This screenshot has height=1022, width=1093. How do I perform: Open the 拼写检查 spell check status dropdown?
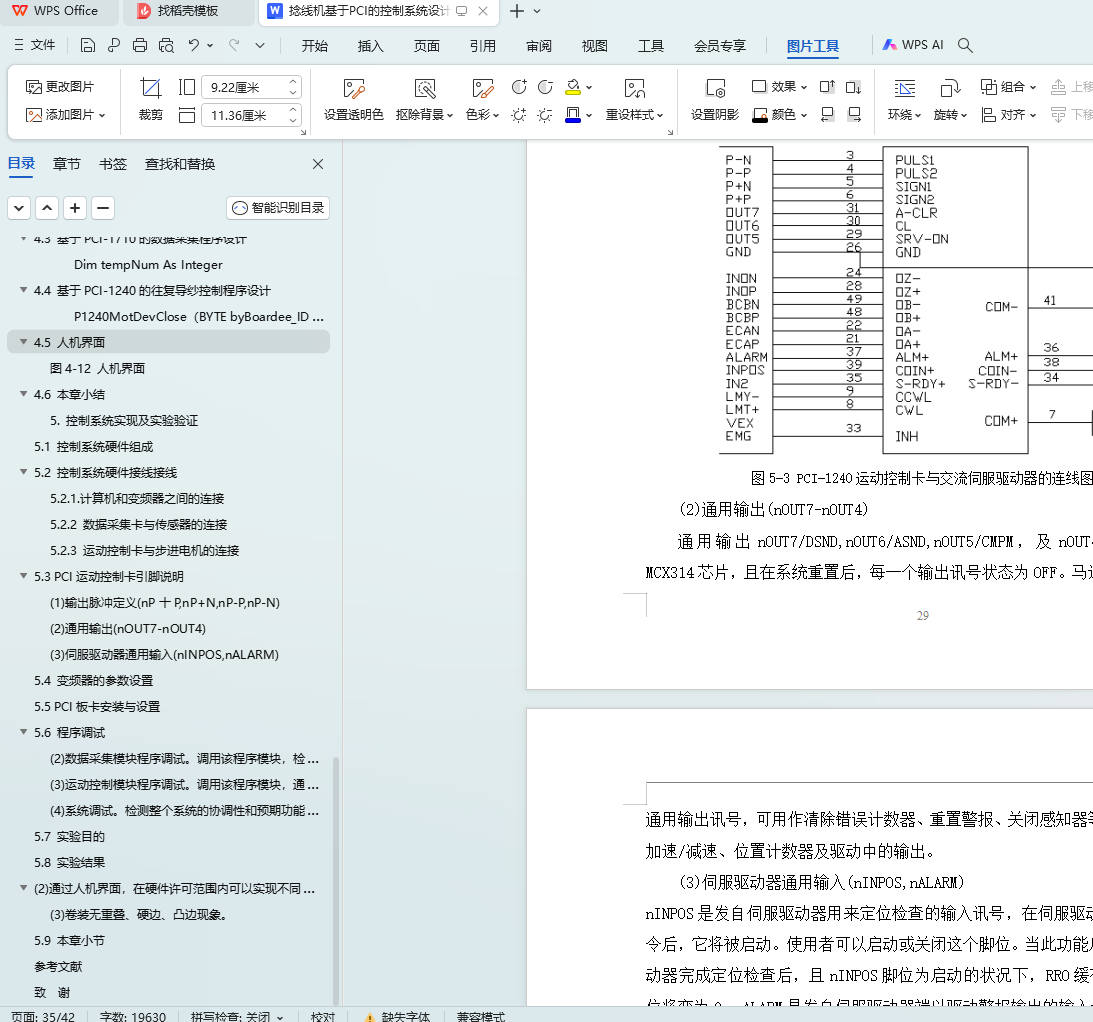coord(237,1016)
